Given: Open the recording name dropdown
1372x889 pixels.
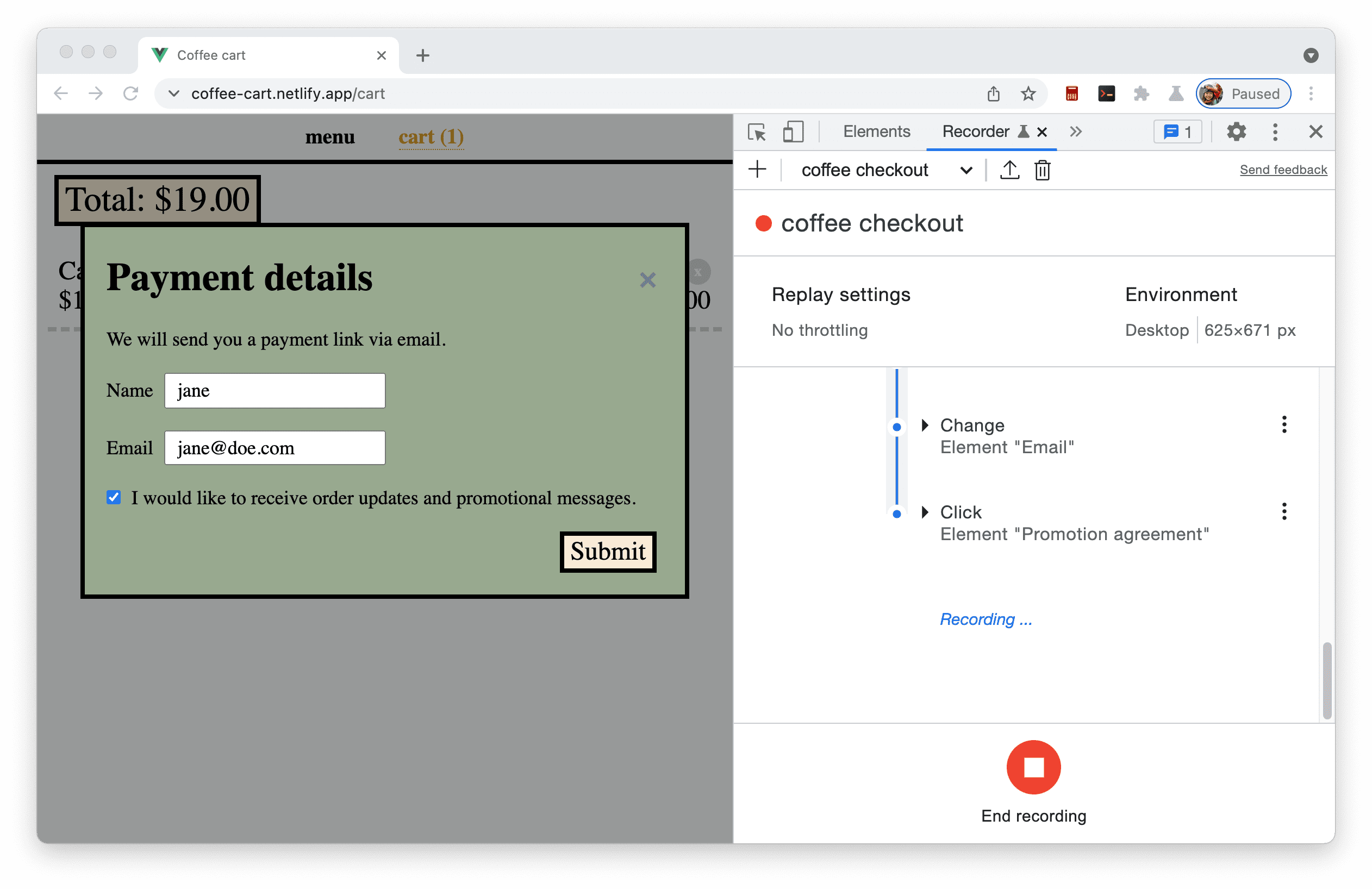Looking at the screenshot, I should (965, 170).
